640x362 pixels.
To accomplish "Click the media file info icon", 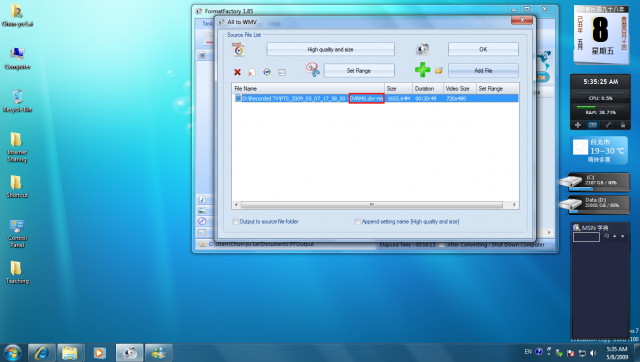I will coord(282,72).
